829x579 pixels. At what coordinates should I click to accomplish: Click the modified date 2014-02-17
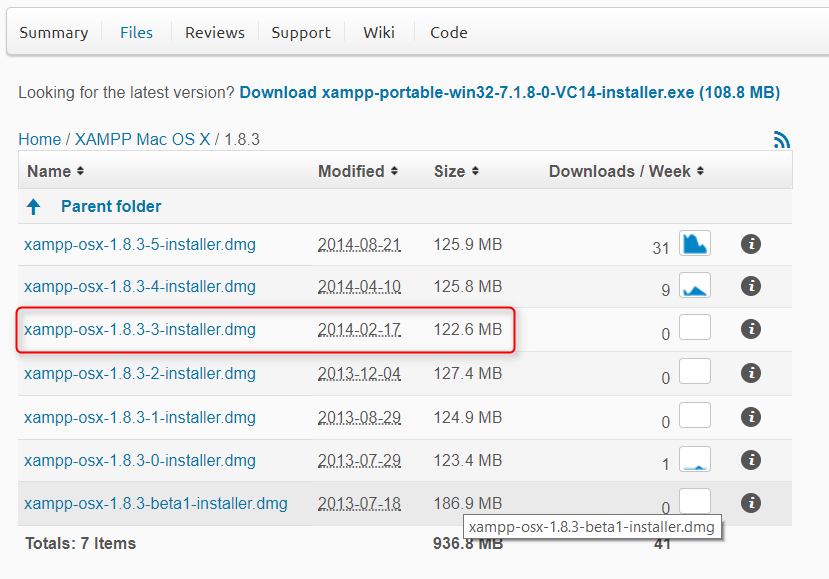click(x=359, y=329)
